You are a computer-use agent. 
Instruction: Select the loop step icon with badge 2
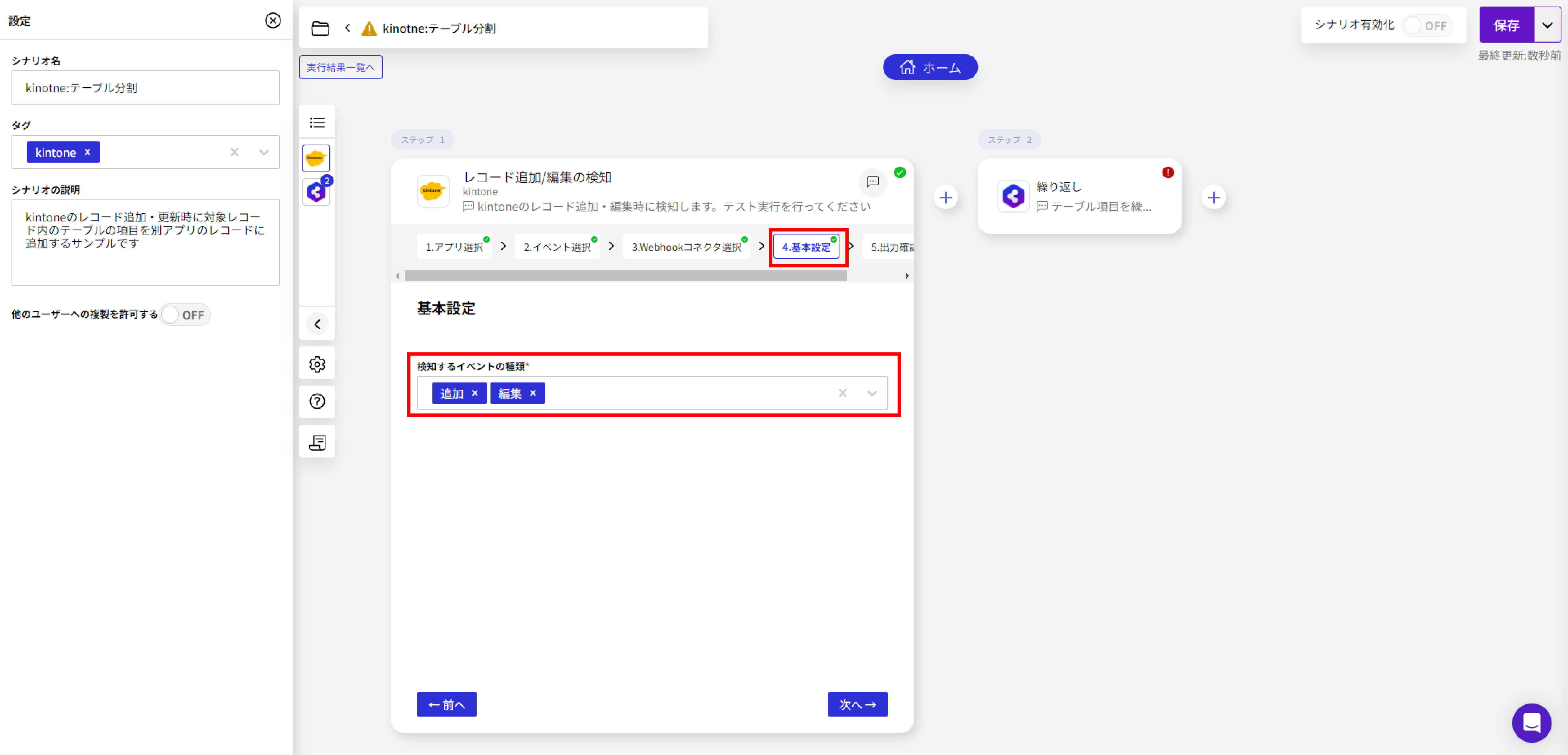[316, 192]
